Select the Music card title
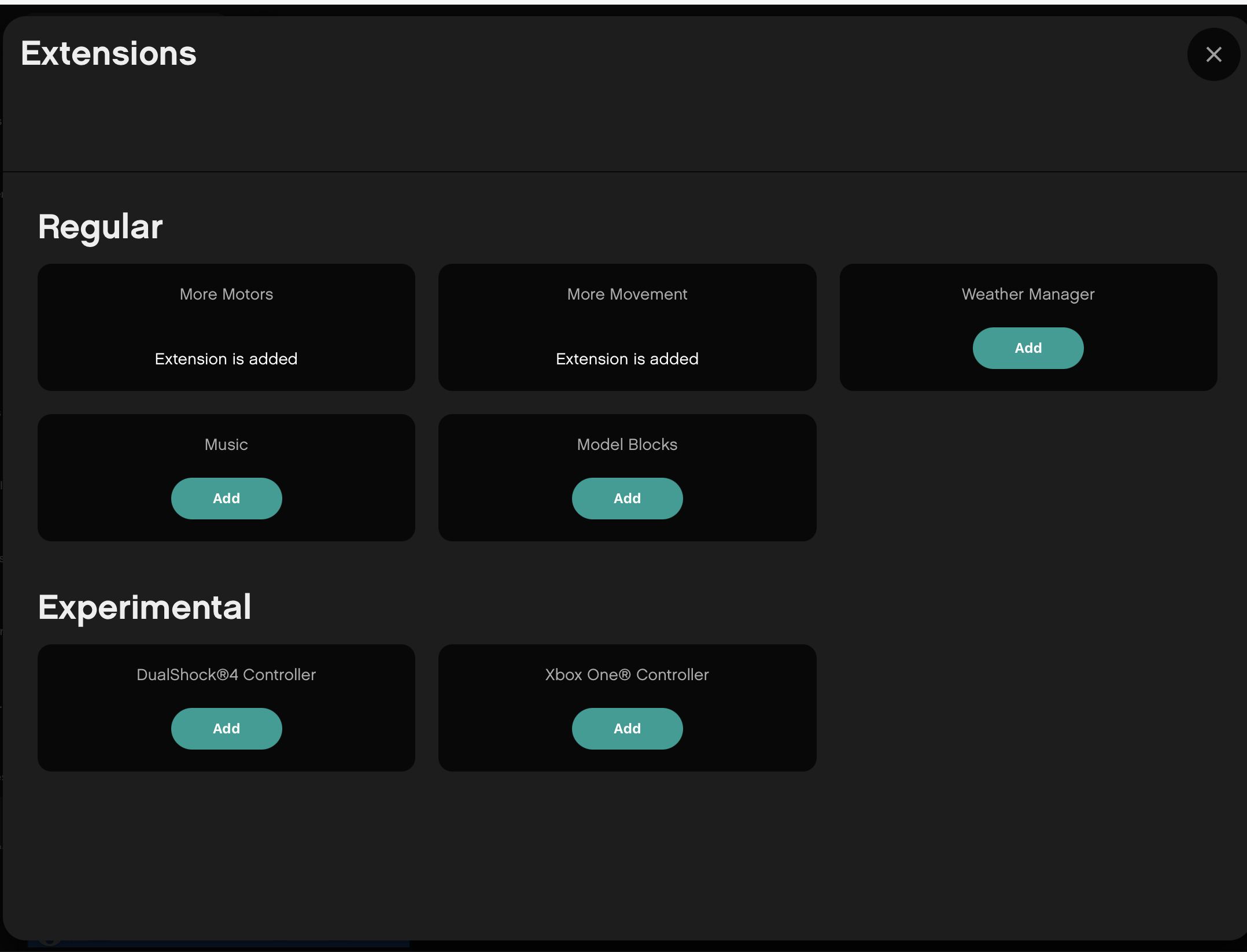The height and width of the screenshot is (952, 1247). coord(226,445)
